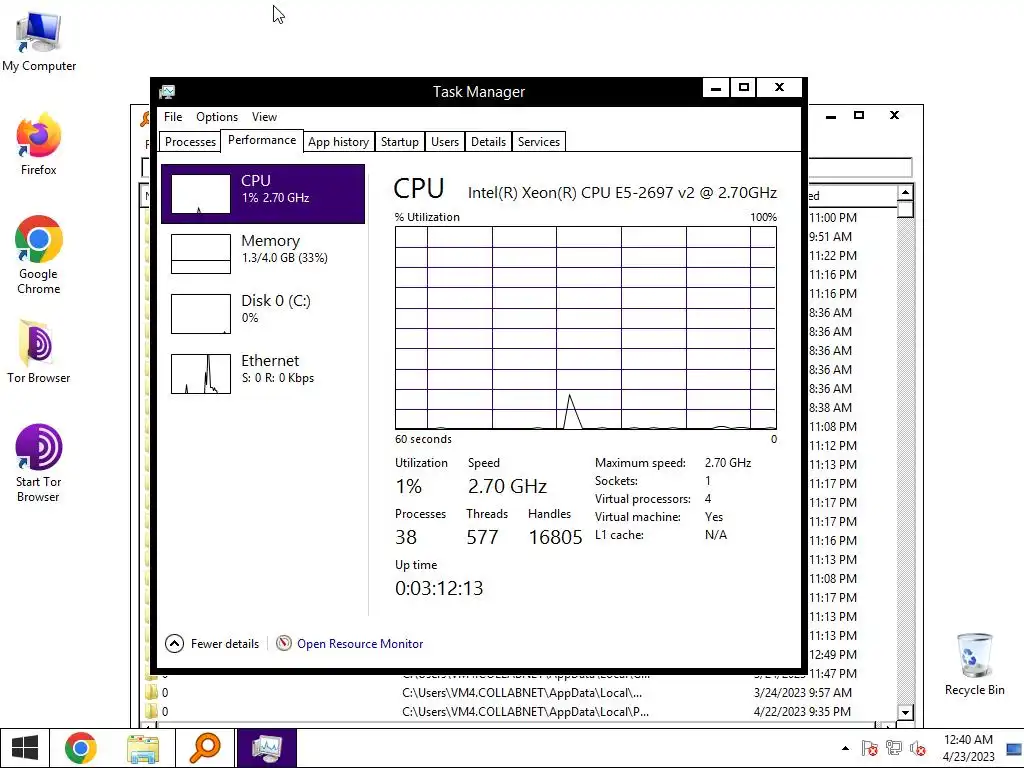
Task: Close the background search window
Action: tap(894, 116)
